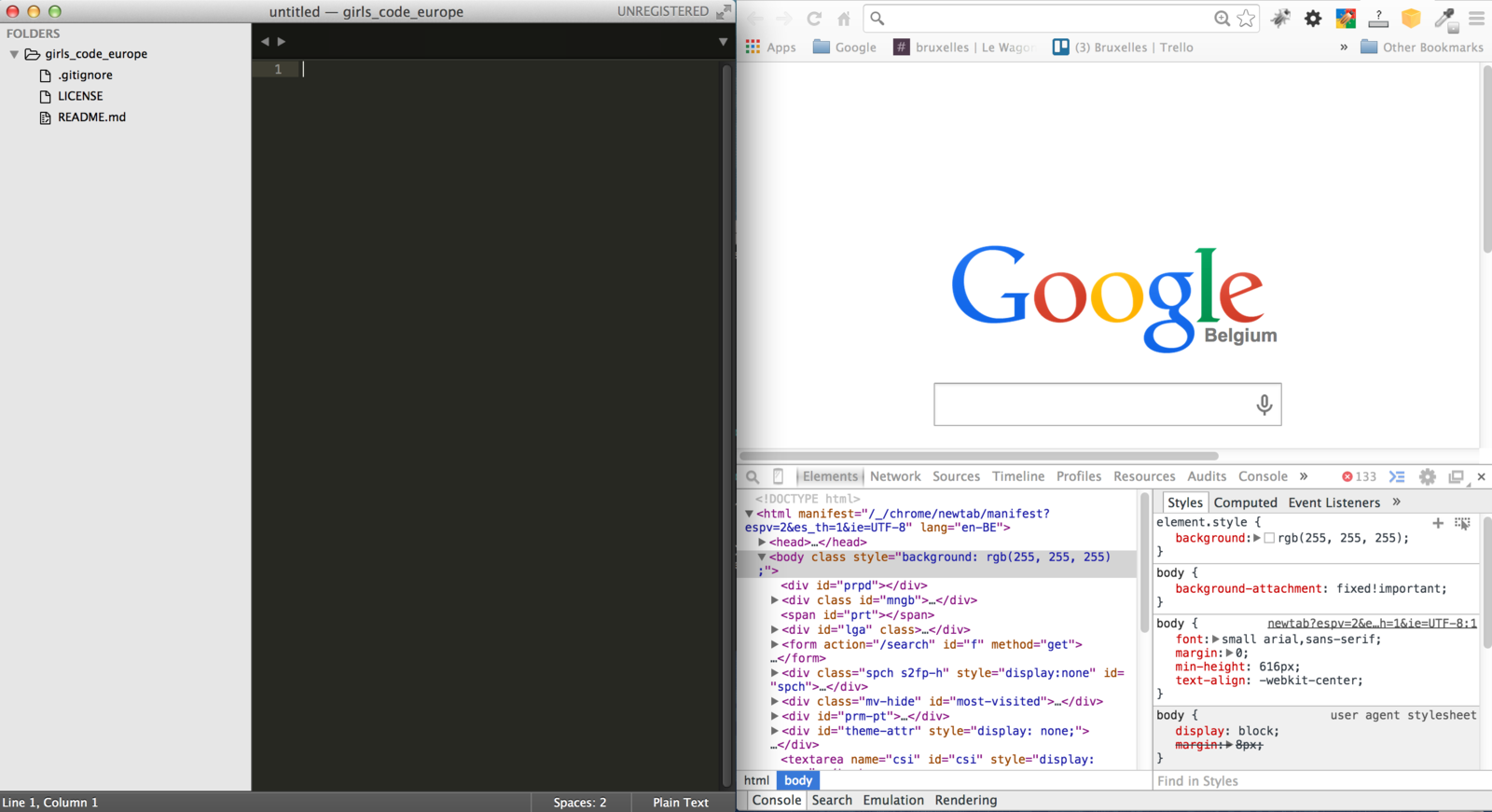
Task: Open the Computed styles tab
Action: coord(1245,502)
